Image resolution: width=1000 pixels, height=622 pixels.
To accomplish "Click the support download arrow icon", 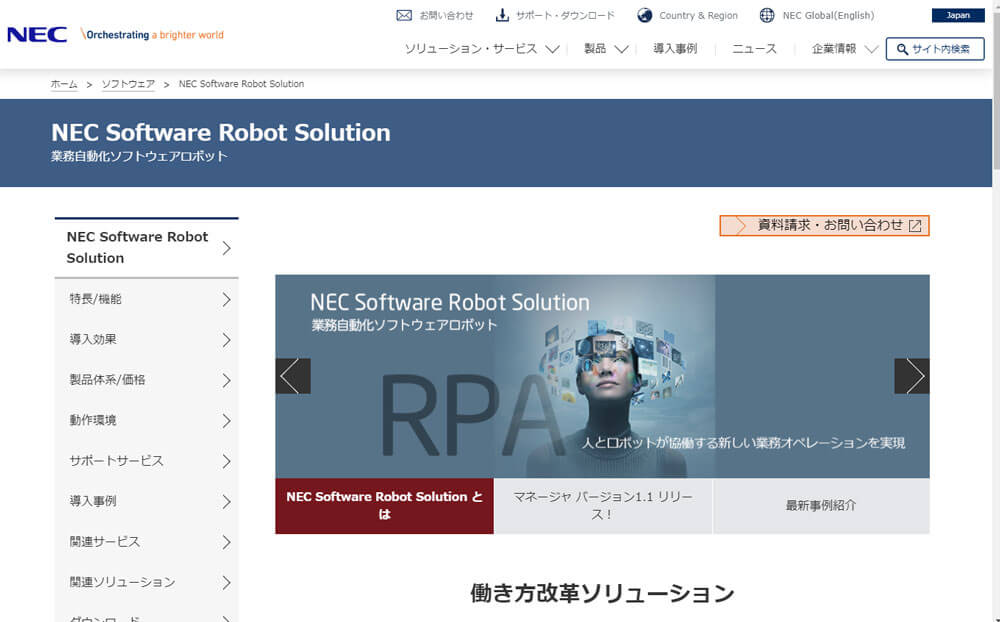I will pos(502,15).
